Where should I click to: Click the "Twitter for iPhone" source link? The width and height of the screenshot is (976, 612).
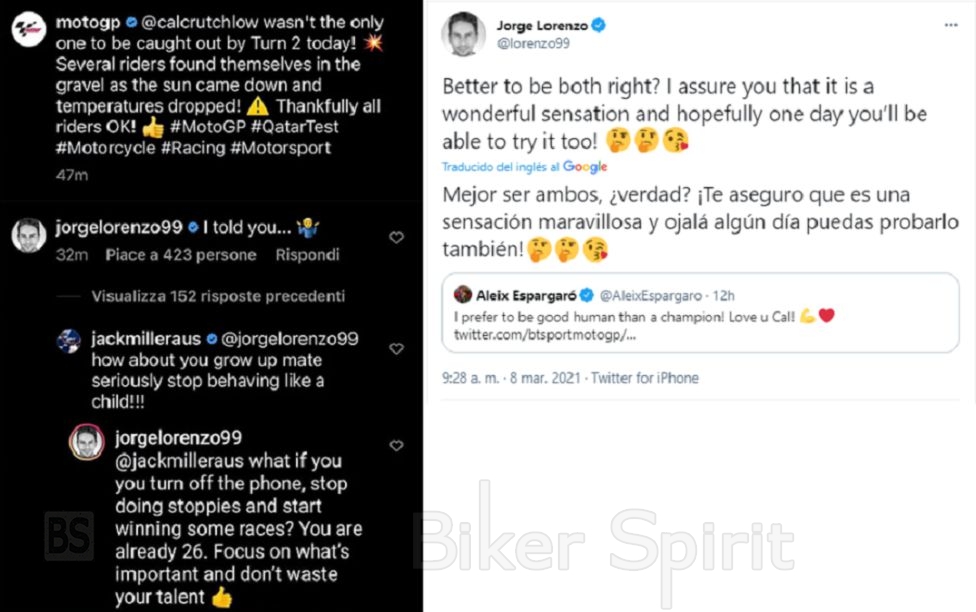645,378
